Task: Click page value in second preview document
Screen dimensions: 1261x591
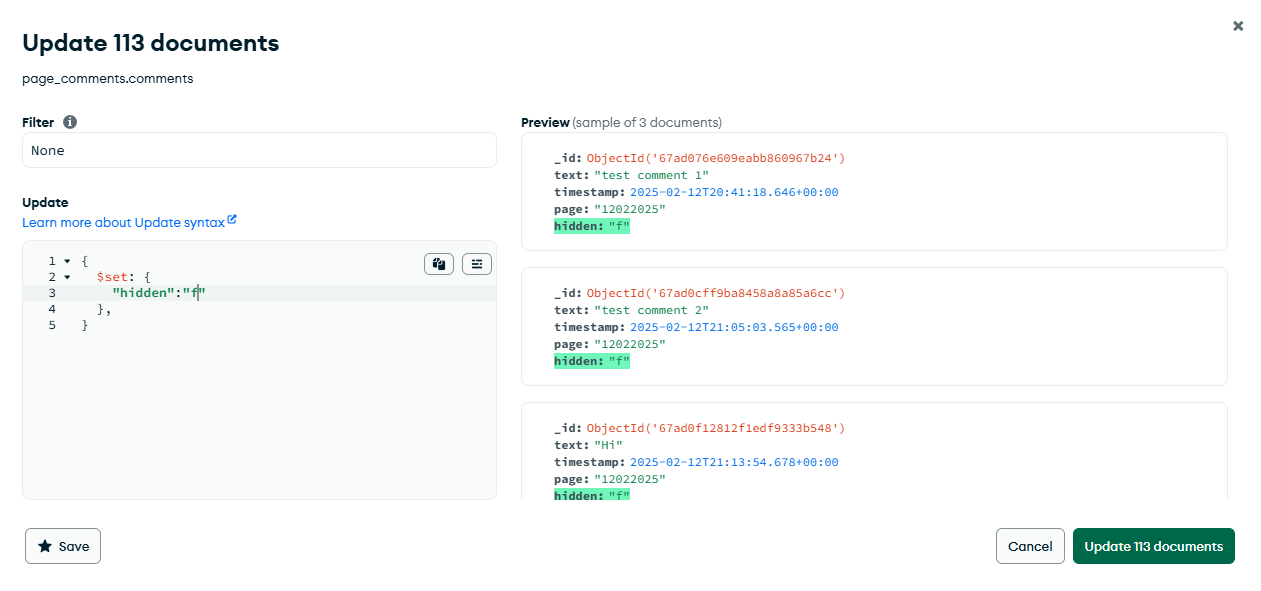Action: (x=629, y=344)
